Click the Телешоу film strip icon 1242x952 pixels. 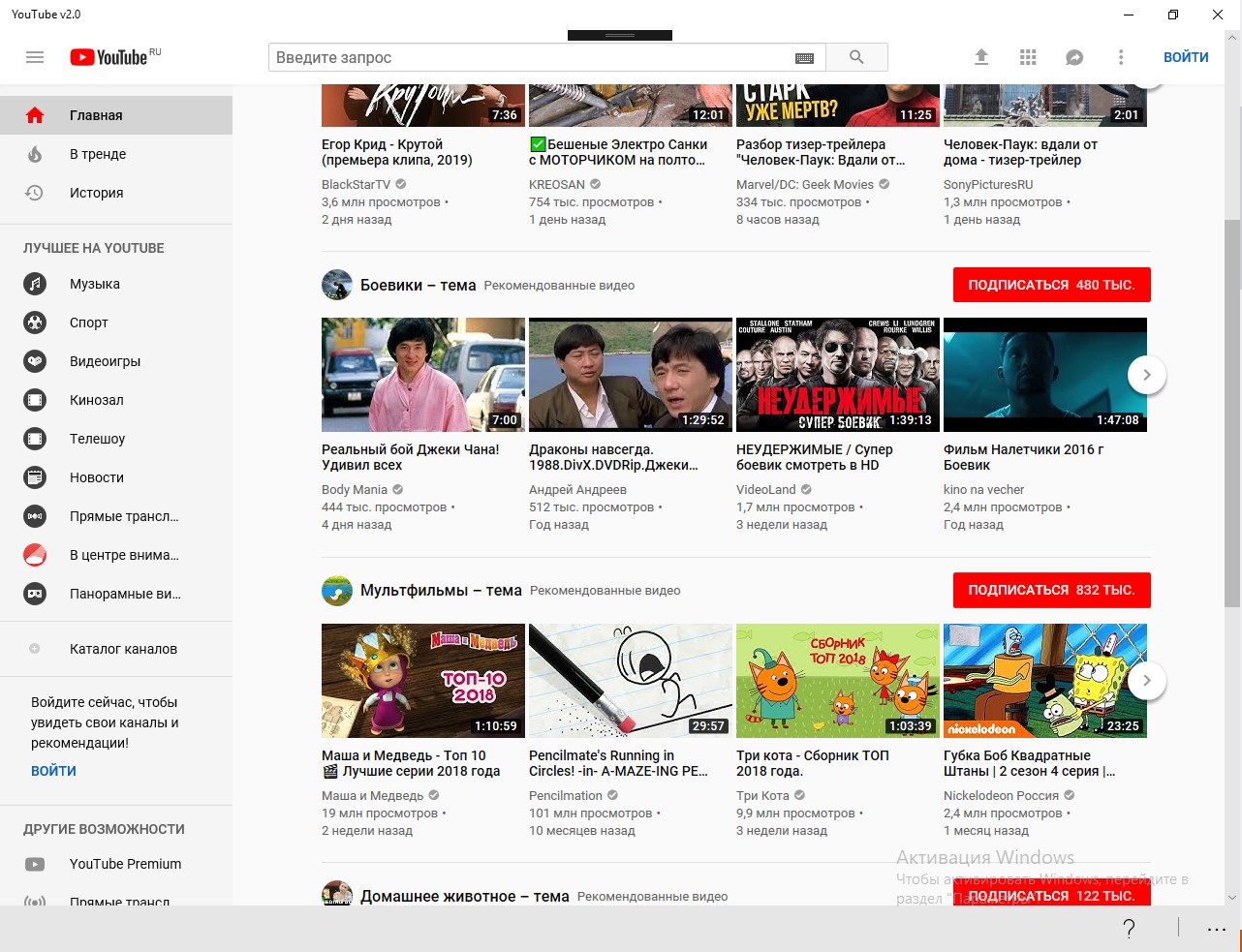(x=35, y=439)
